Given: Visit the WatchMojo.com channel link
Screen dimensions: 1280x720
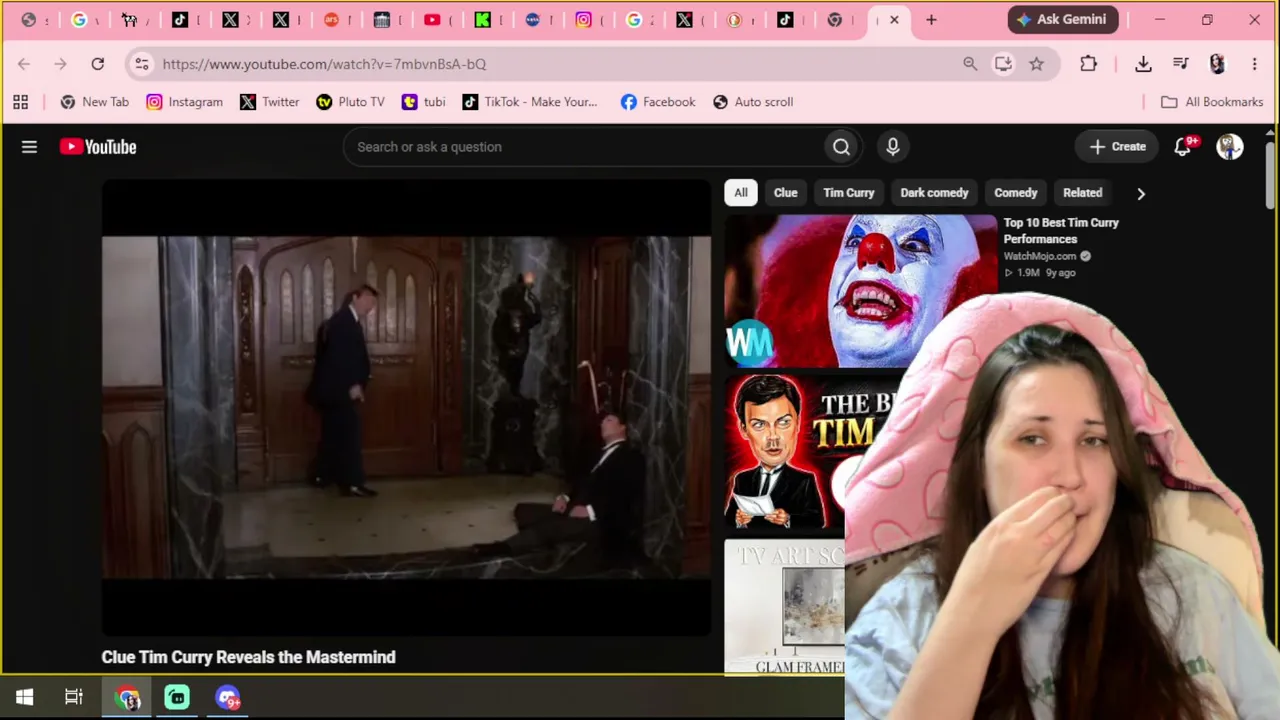Looking at the screenshot, I should (1040, 256).
